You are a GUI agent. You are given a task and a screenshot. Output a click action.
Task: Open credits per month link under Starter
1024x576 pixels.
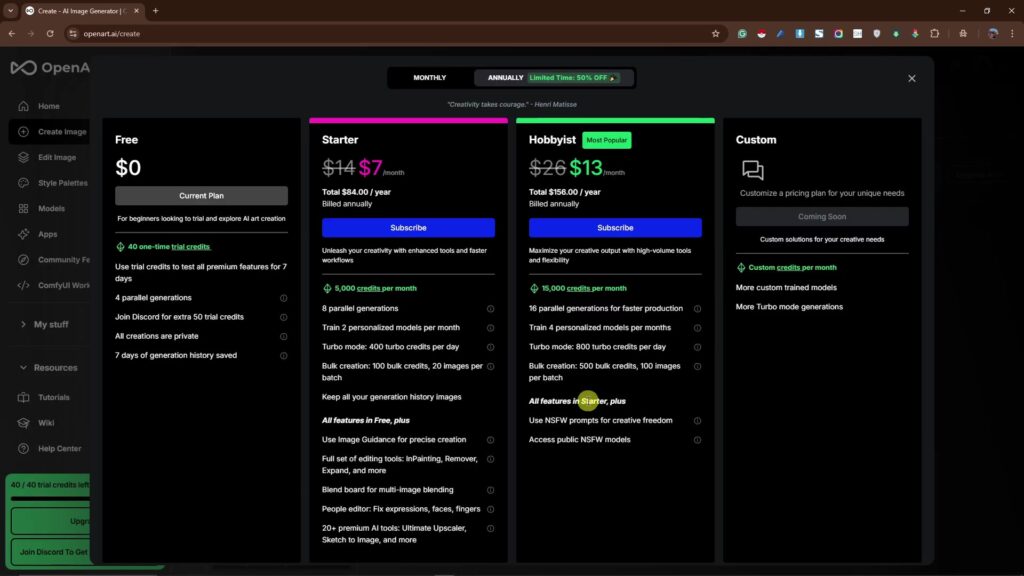(387, 288)
